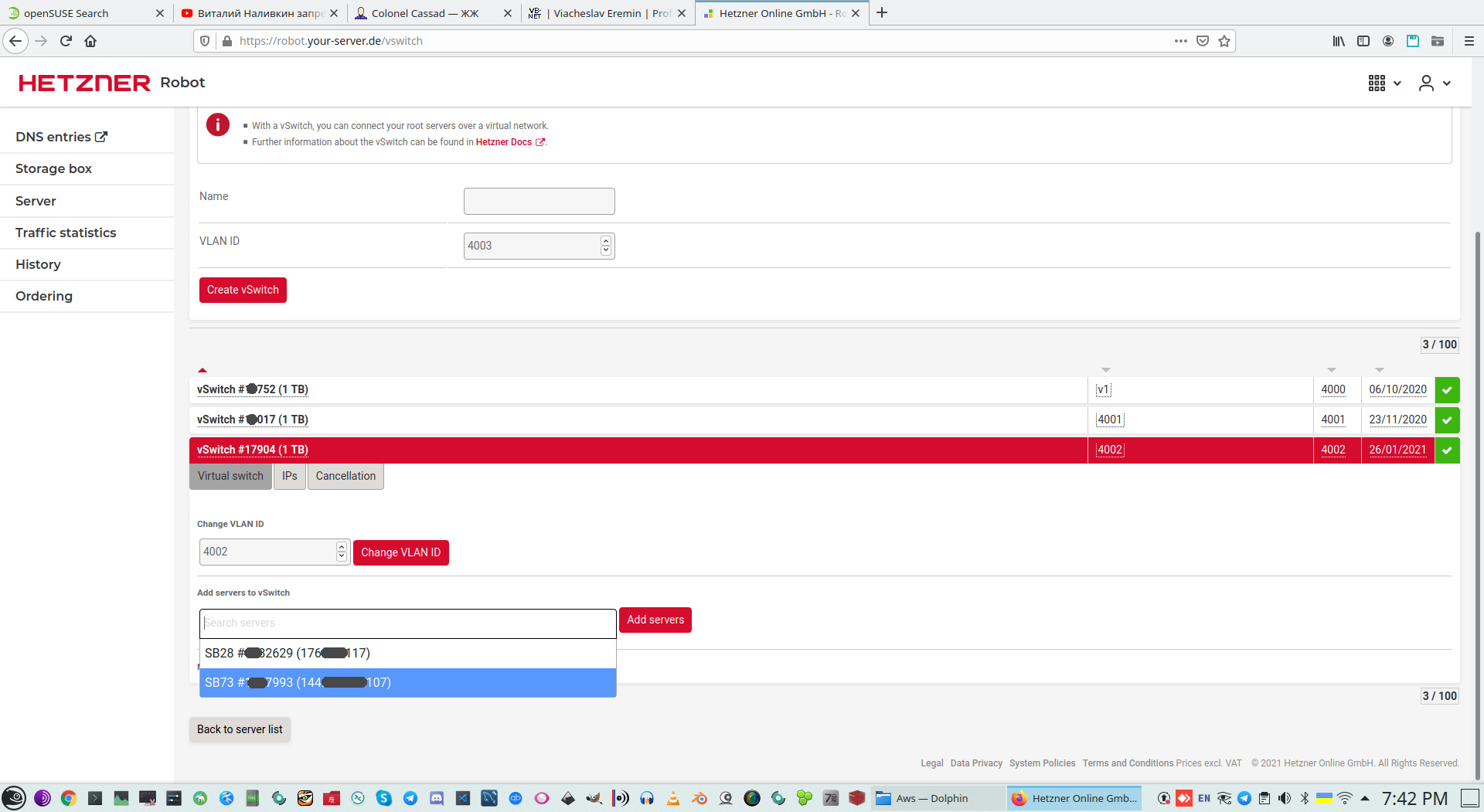Open Bluetooth settings in system tray
The image size is (1484, 812).
(1305, 798)
